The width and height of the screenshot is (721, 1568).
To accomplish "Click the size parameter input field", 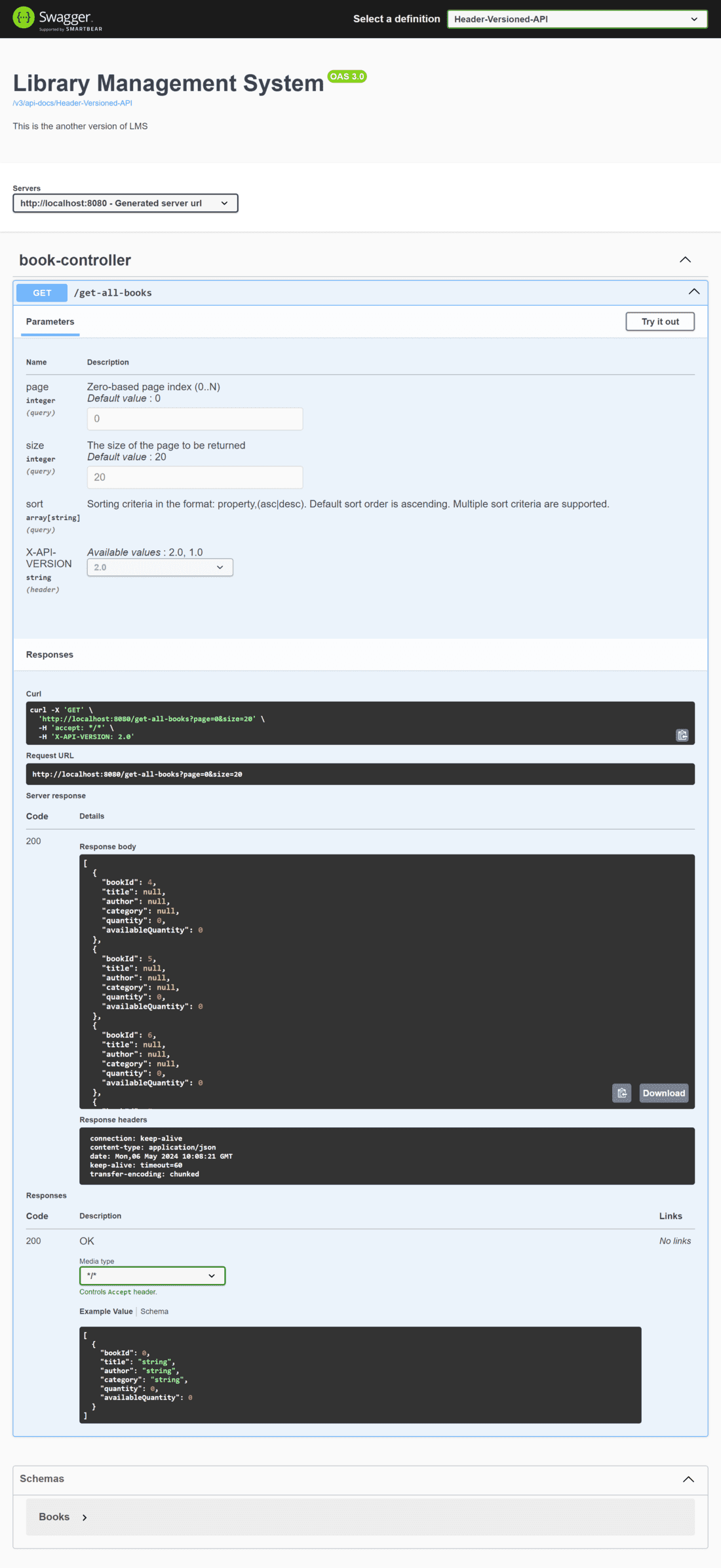I will [195, 477].
